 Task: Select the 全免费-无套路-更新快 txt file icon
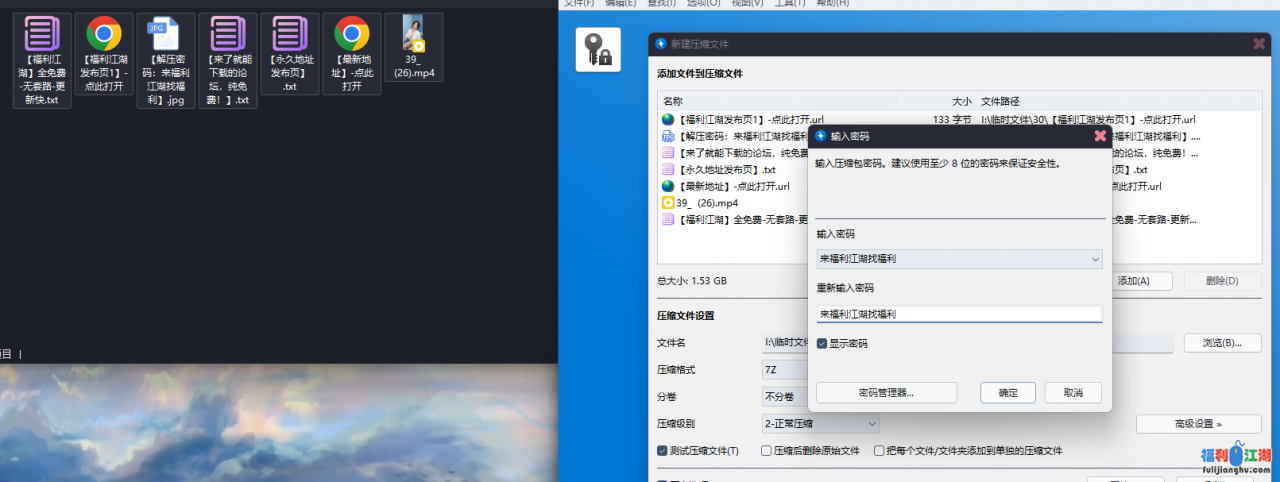42,35
